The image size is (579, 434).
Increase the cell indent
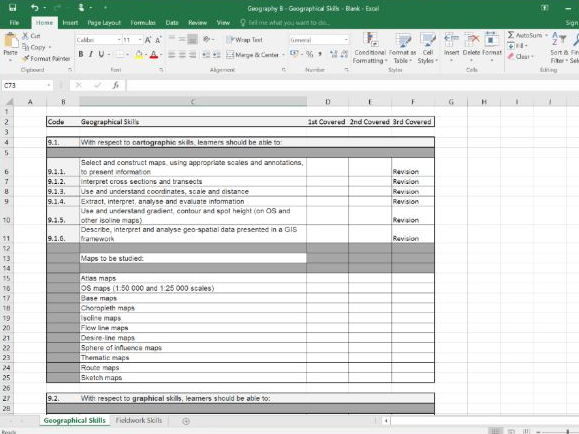pyautogui.click(x=217, y=55)
